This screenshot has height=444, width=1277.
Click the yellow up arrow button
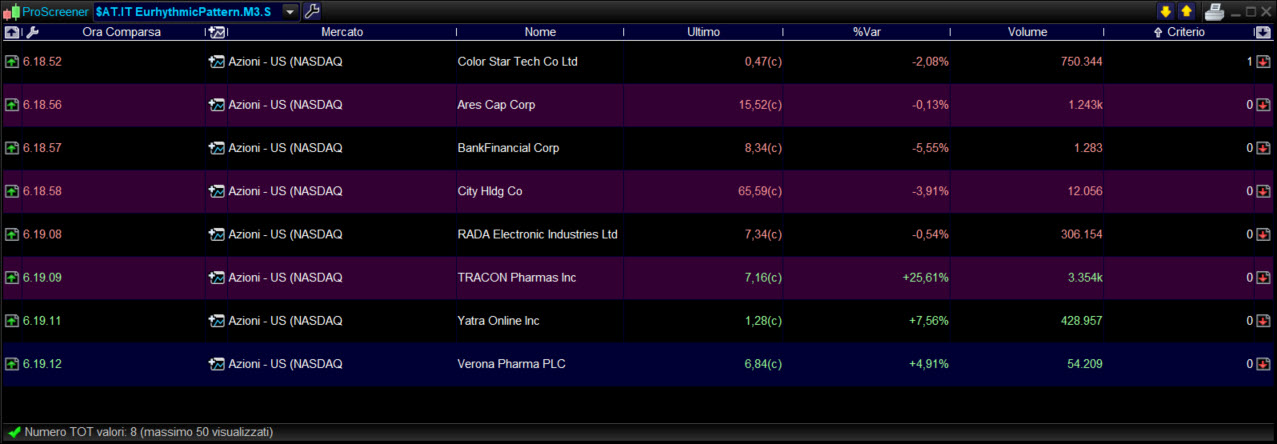[x=1186, y=12]
